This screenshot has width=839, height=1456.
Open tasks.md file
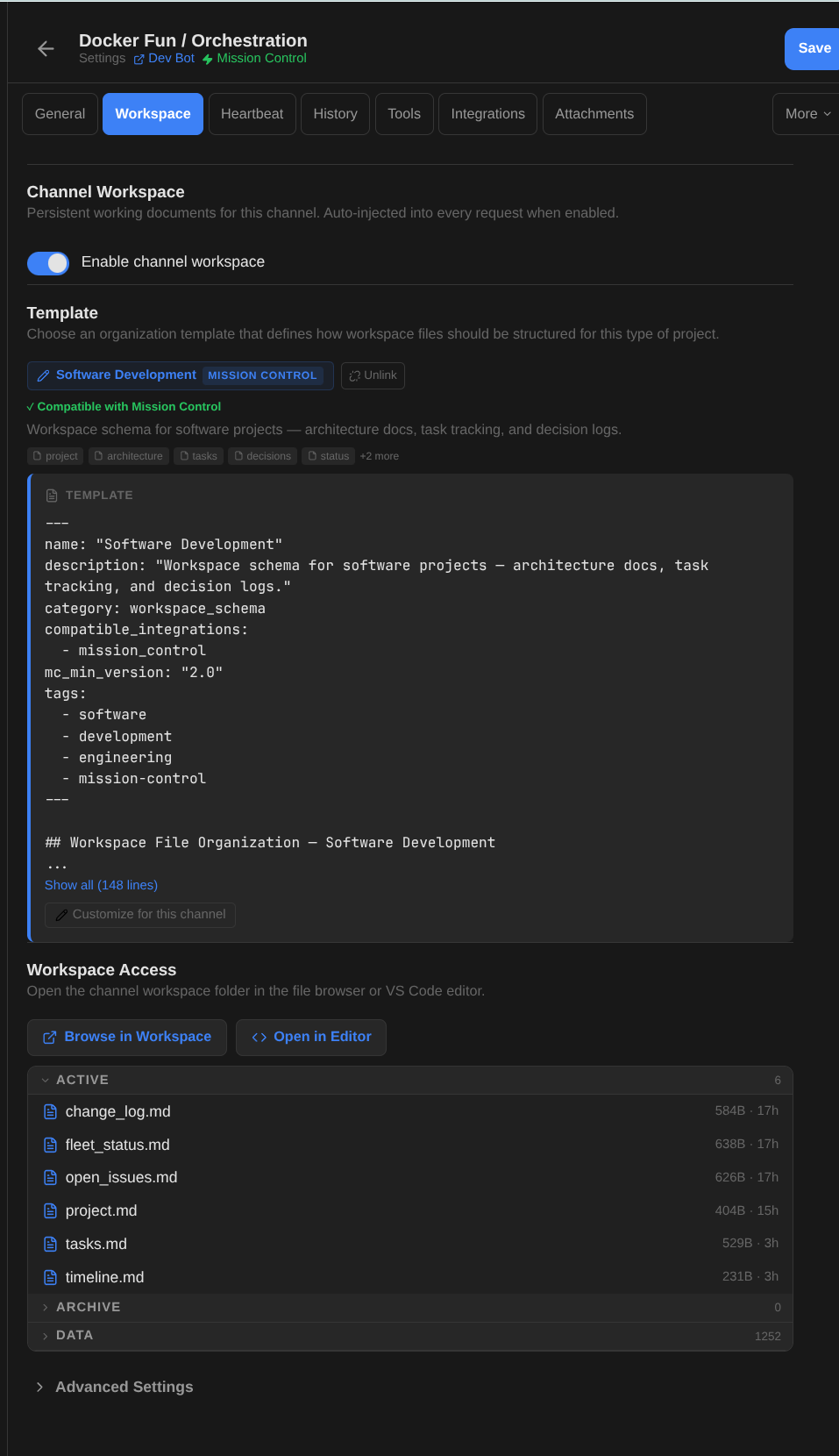click(x=409, y=1244)
